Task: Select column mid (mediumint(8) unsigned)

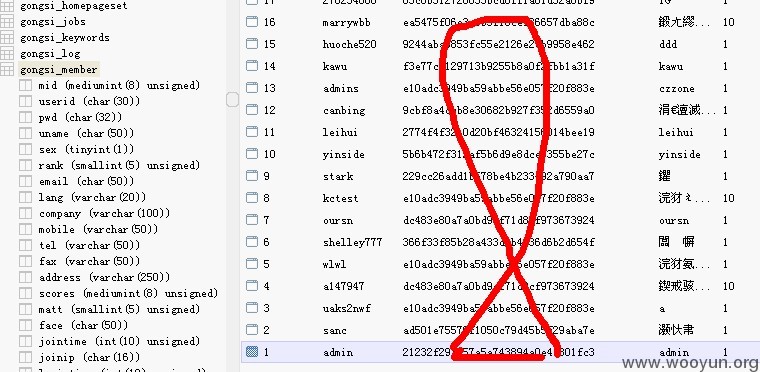Action: point(119,86)
